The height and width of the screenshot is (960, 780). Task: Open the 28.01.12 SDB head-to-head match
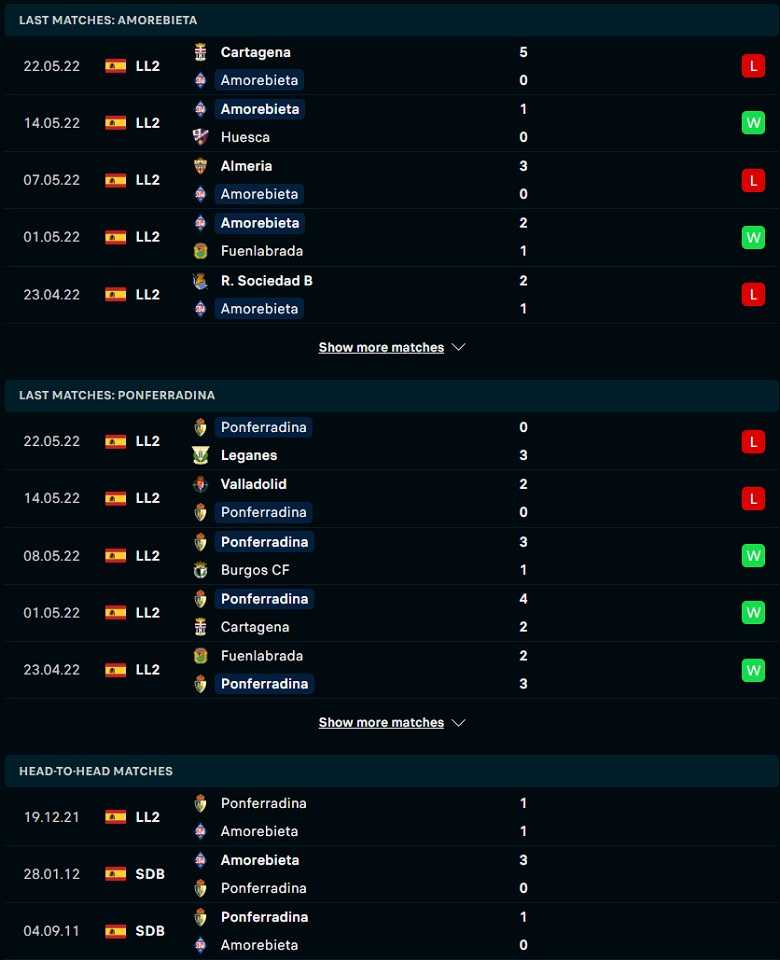(x=392, y=874)
